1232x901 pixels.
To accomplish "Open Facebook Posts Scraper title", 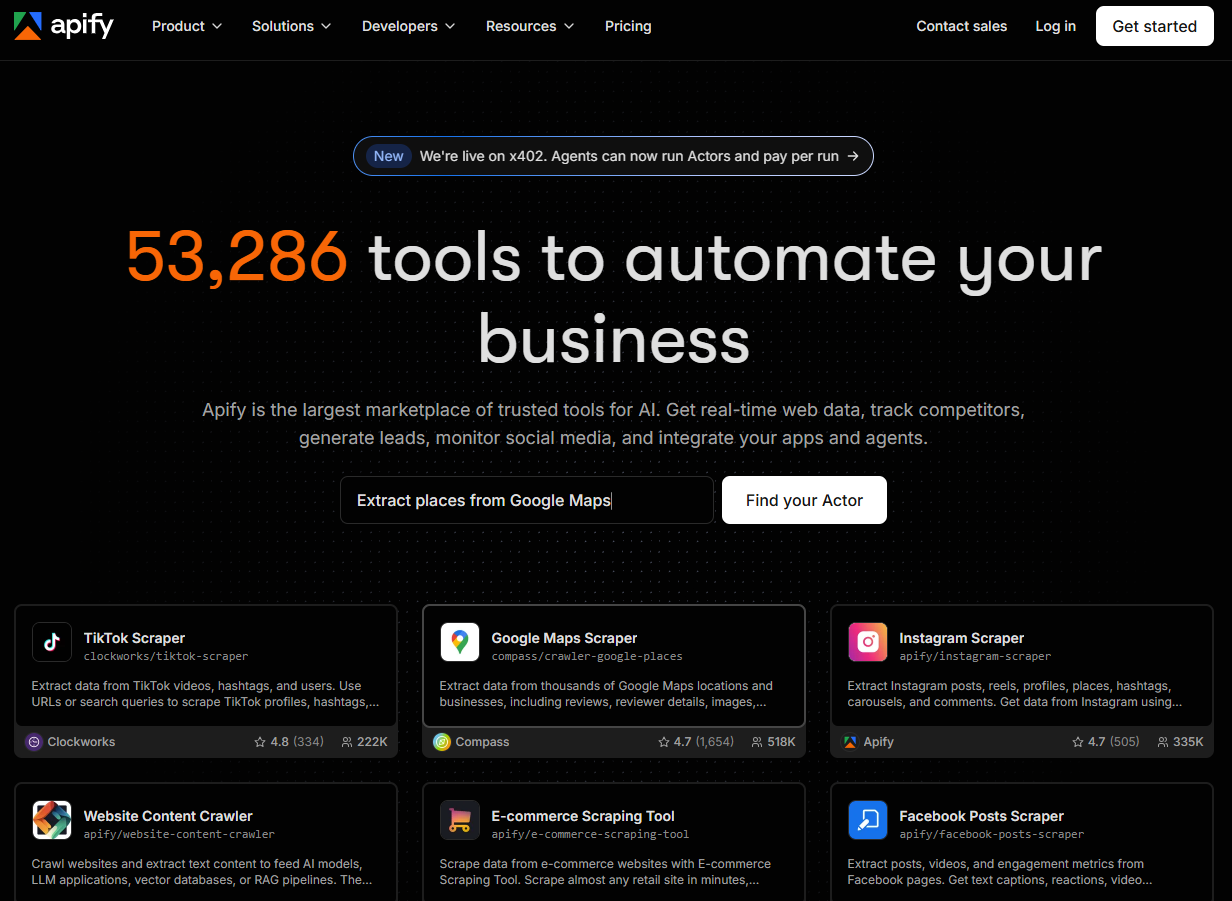I will coord(981,816).
